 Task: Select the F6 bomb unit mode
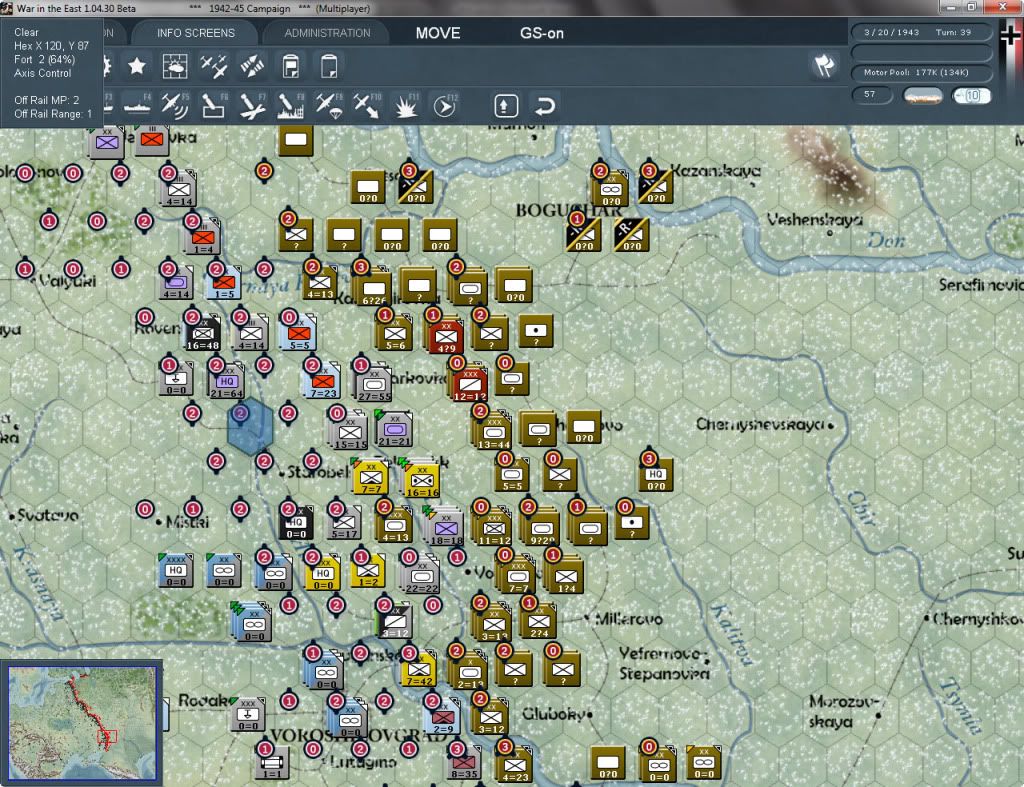(x=214, y=106)
